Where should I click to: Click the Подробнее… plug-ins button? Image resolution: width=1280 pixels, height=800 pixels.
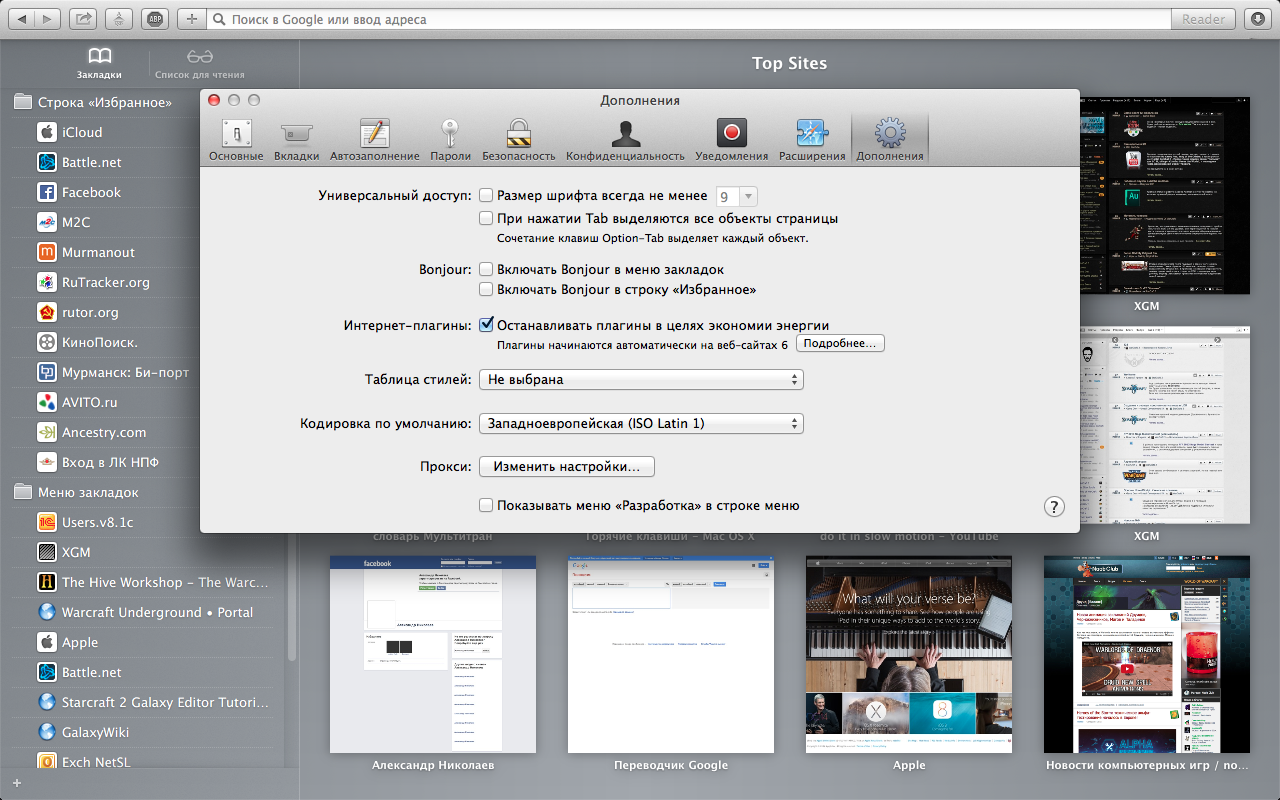pos(840,344)
